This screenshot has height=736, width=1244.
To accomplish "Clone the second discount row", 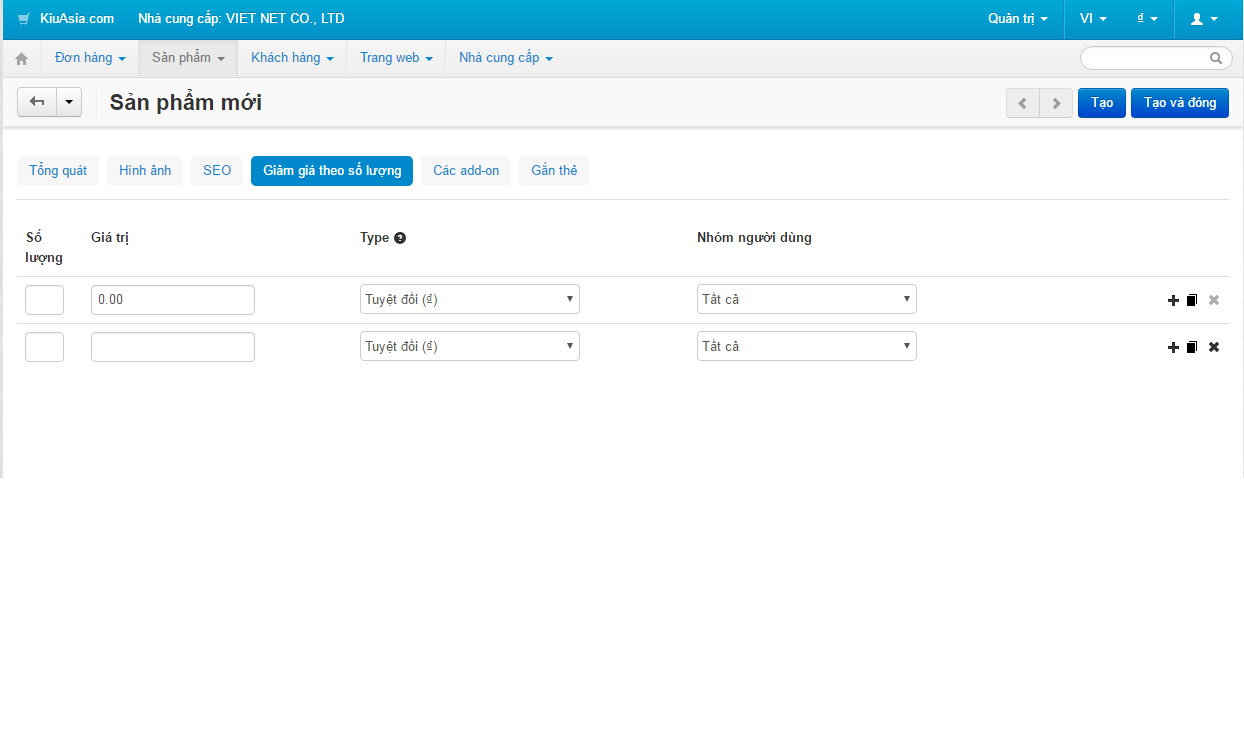I will [1192, 347].
